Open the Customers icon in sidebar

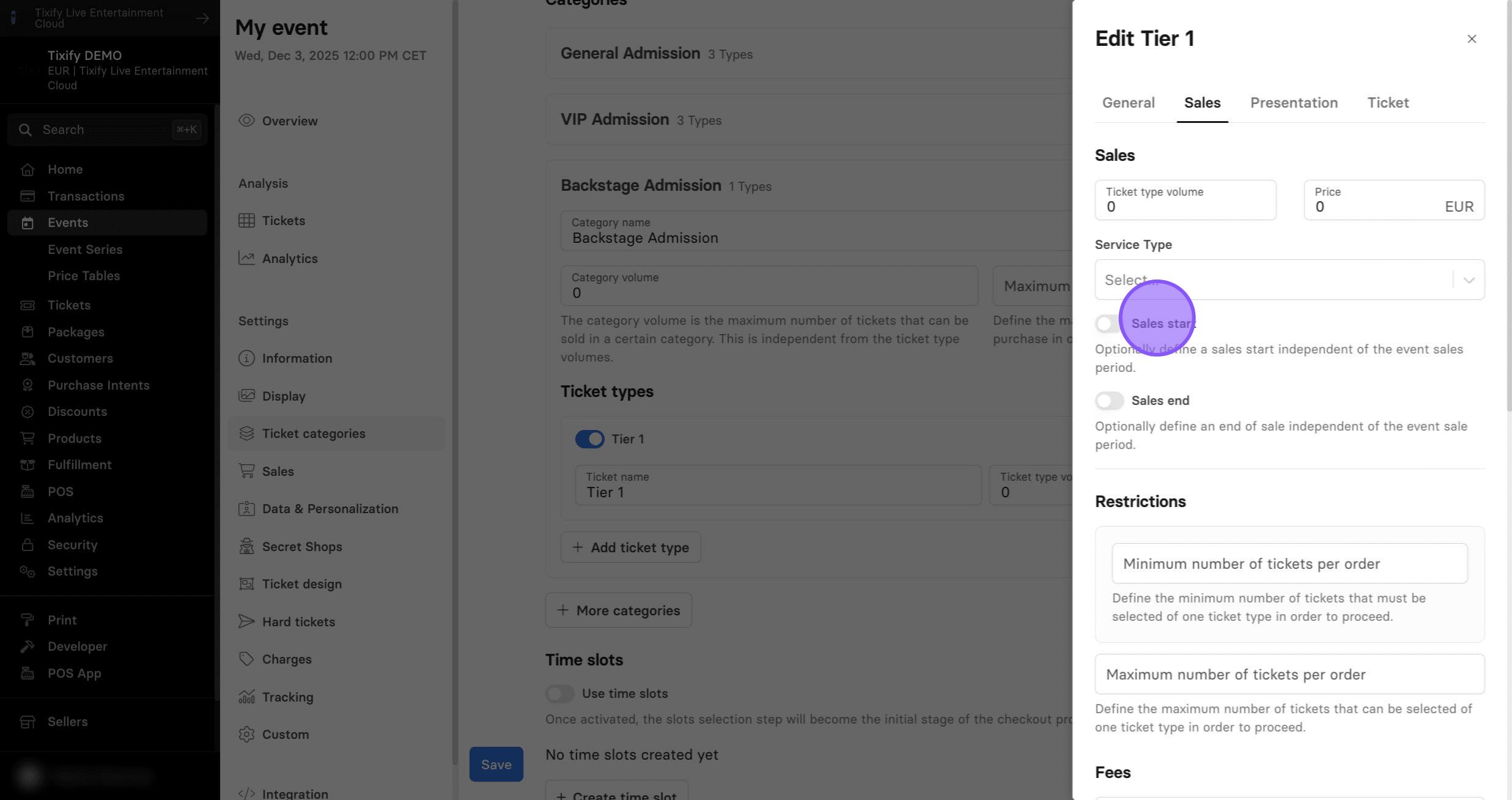pos(28,358)
